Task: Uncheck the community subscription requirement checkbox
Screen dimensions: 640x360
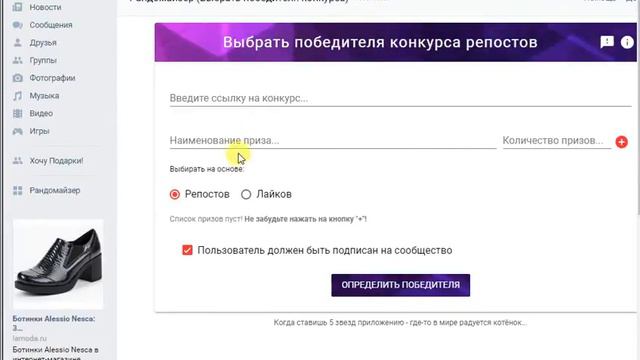Action: [x=187, y=250]
